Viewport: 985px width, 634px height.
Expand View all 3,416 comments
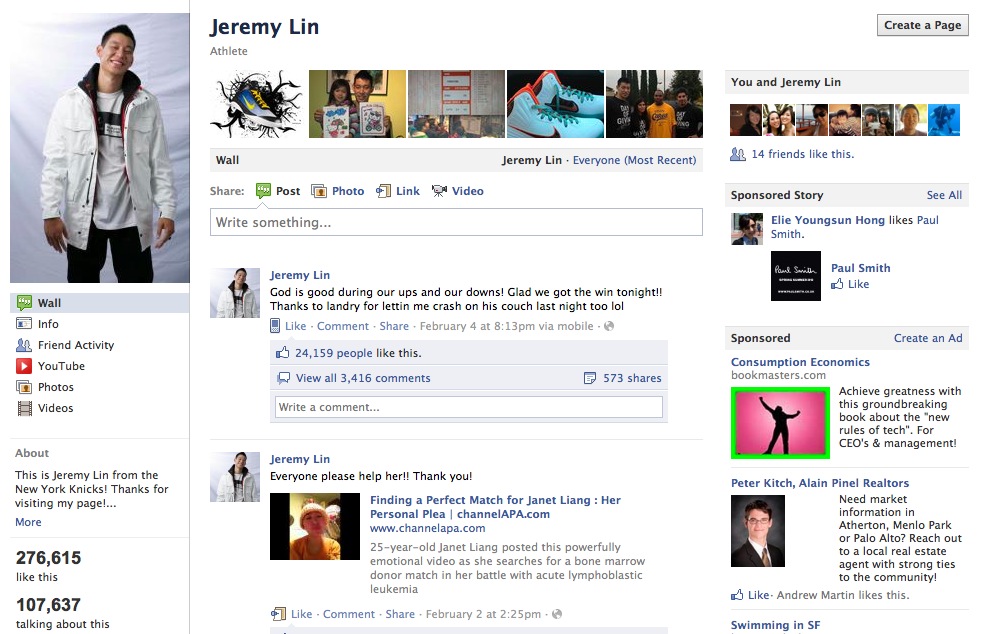[363, 378]
